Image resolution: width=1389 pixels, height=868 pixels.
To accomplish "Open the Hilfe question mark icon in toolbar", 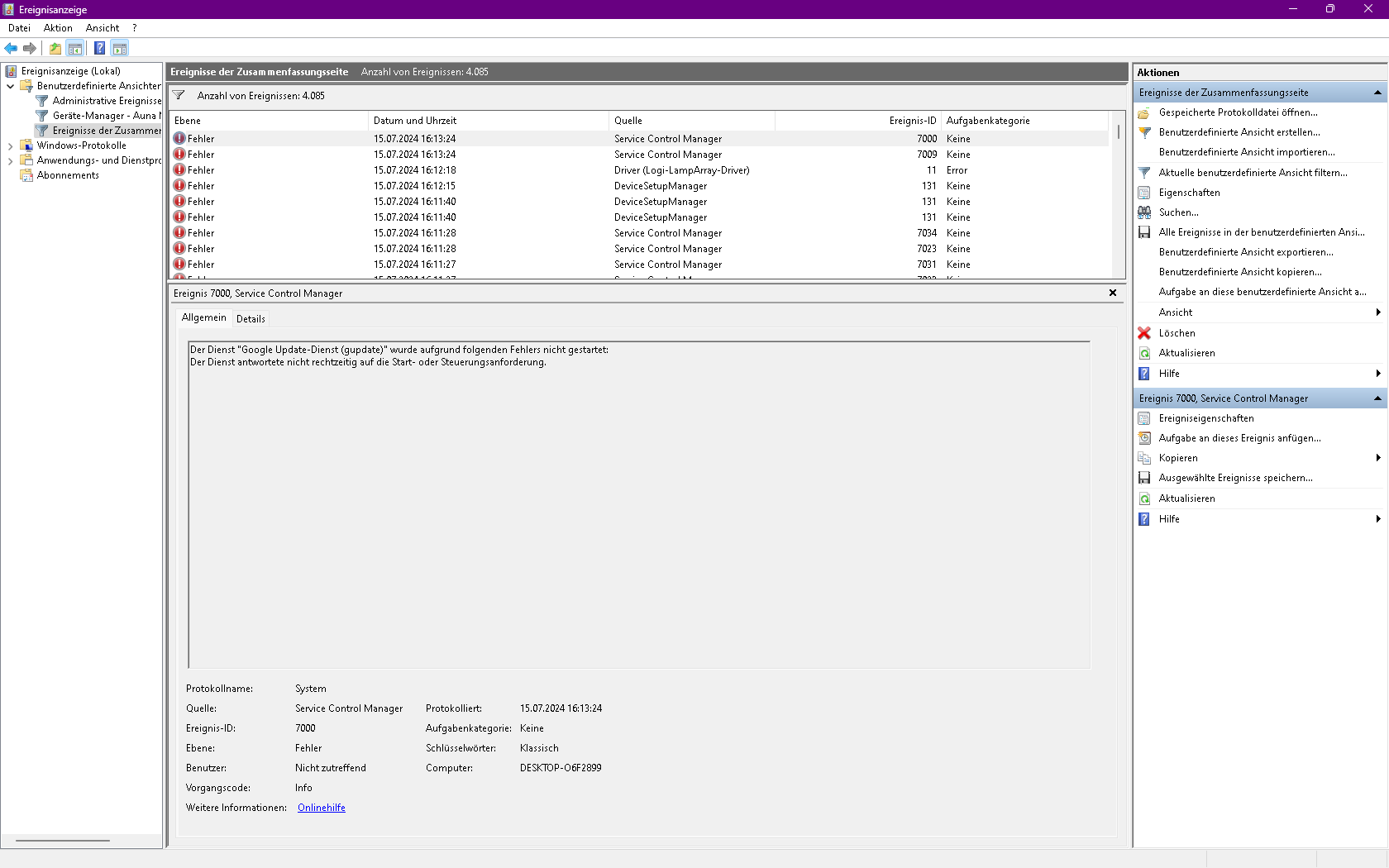I will point(99,48).
